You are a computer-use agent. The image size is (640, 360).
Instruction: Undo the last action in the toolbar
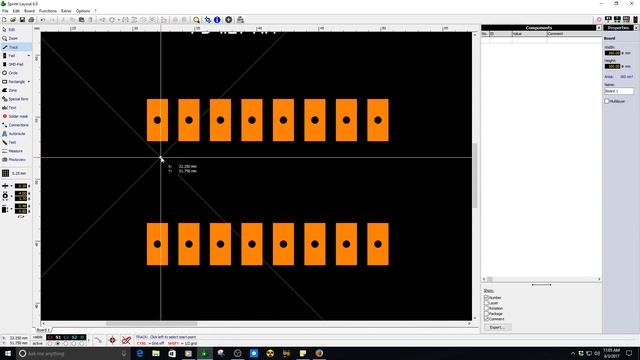point(42,20)
